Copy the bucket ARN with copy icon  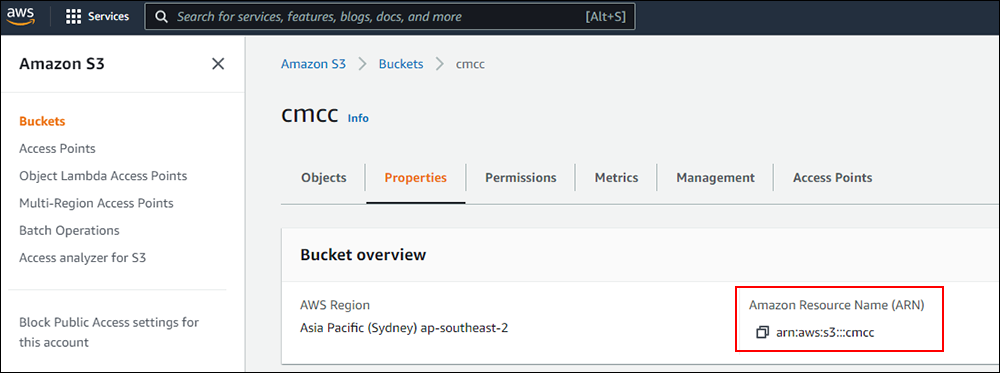(761, 333)
